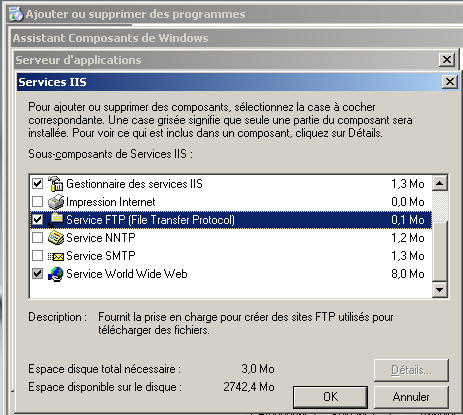Check the Service NNTP checkbox

tap(37, 237)
